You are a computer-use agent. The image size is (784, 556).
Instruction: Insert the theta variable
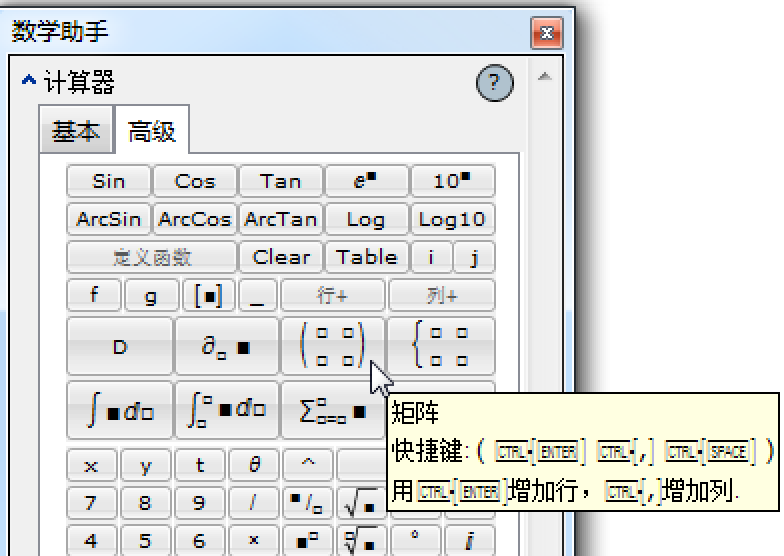pos(254,465)
